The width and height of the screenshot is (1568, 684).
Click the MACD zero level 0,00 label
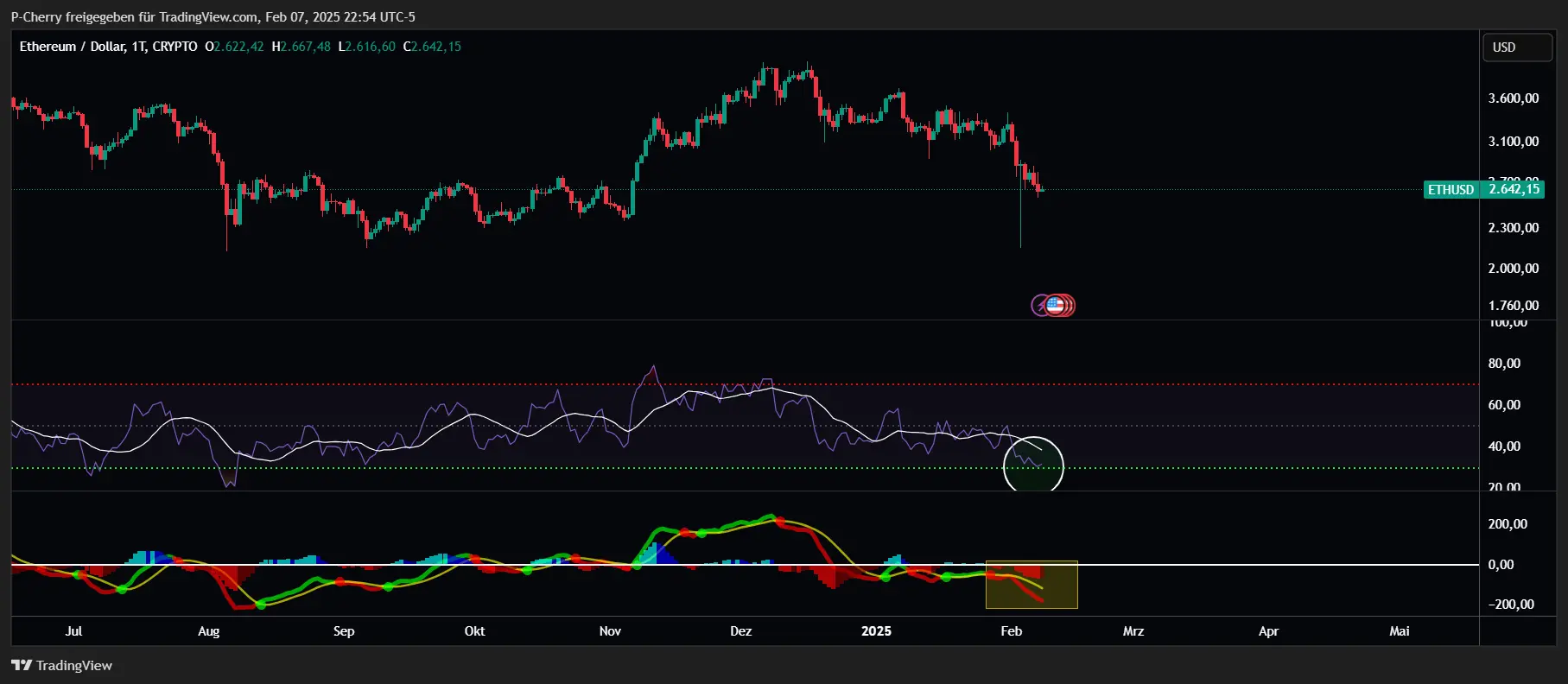(1501, 565)
